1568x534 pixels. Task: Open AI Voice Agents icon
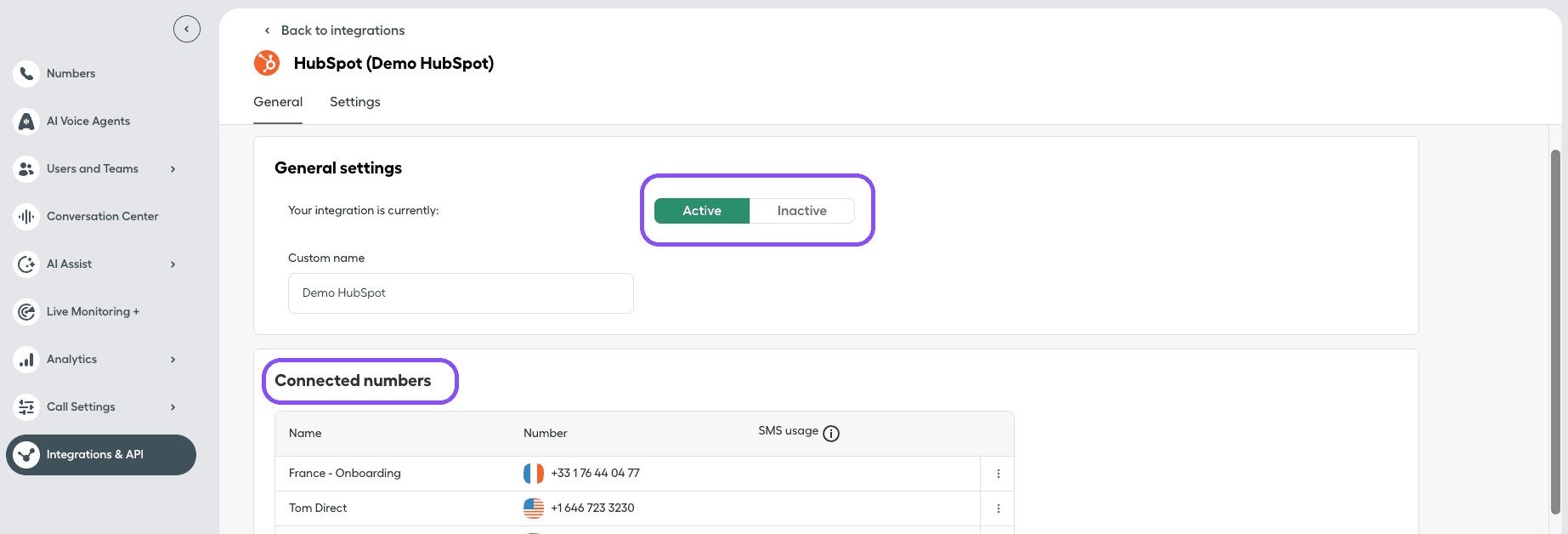27,122
